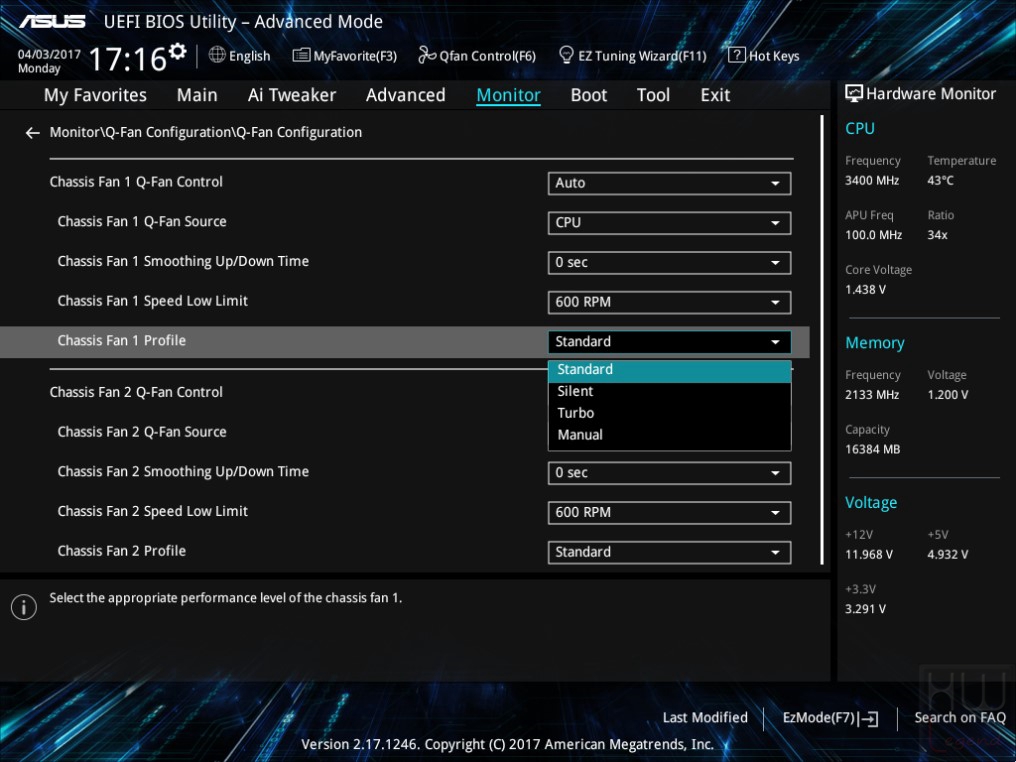Viewport: 1016px width, 762px height.
Task: Click the EzMode exit arrow icon
Action: [869, 719]
